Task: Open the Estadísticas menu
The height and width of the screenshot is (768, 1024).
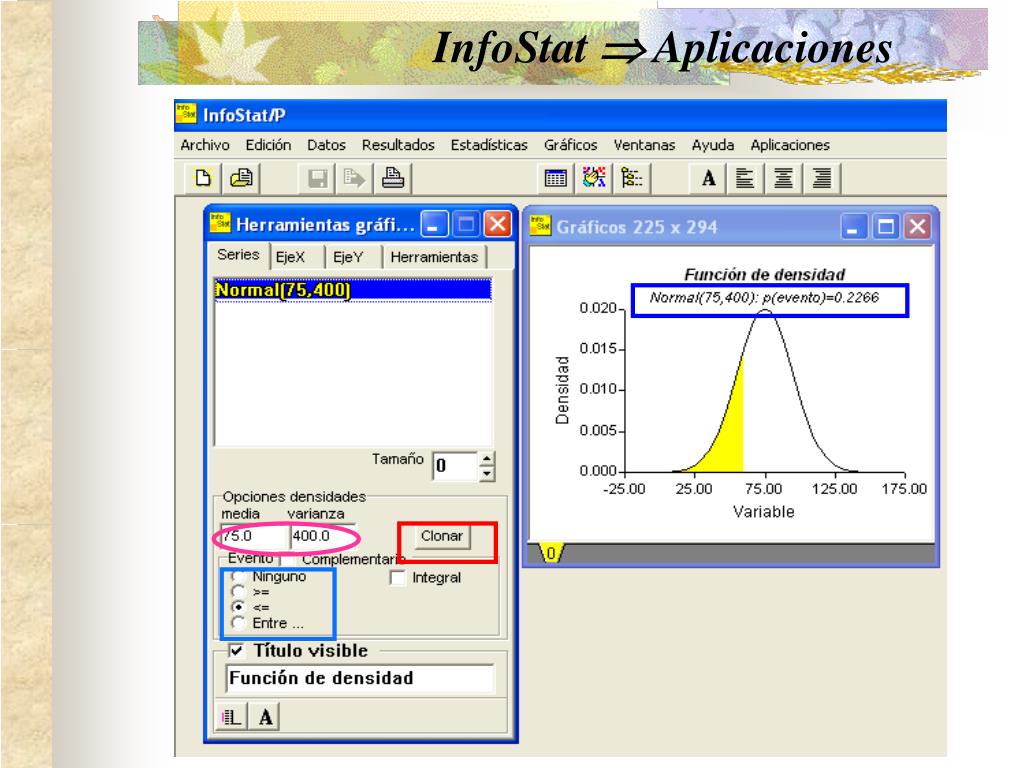Action: [489, 145]
